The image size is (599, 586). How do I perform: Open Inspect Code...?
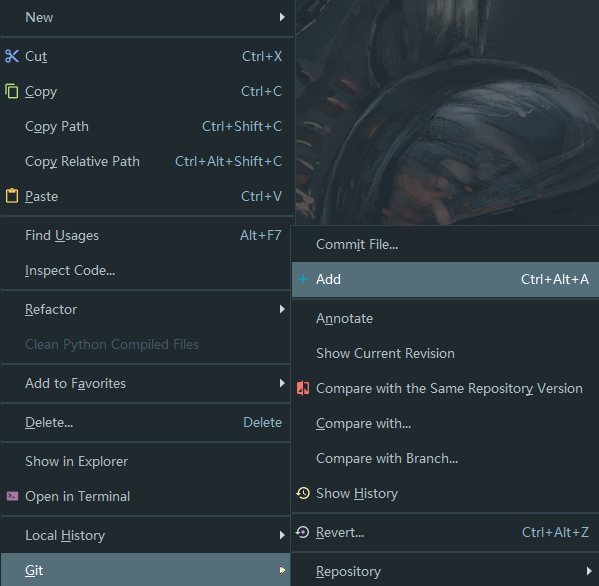(x=146, y=270)
